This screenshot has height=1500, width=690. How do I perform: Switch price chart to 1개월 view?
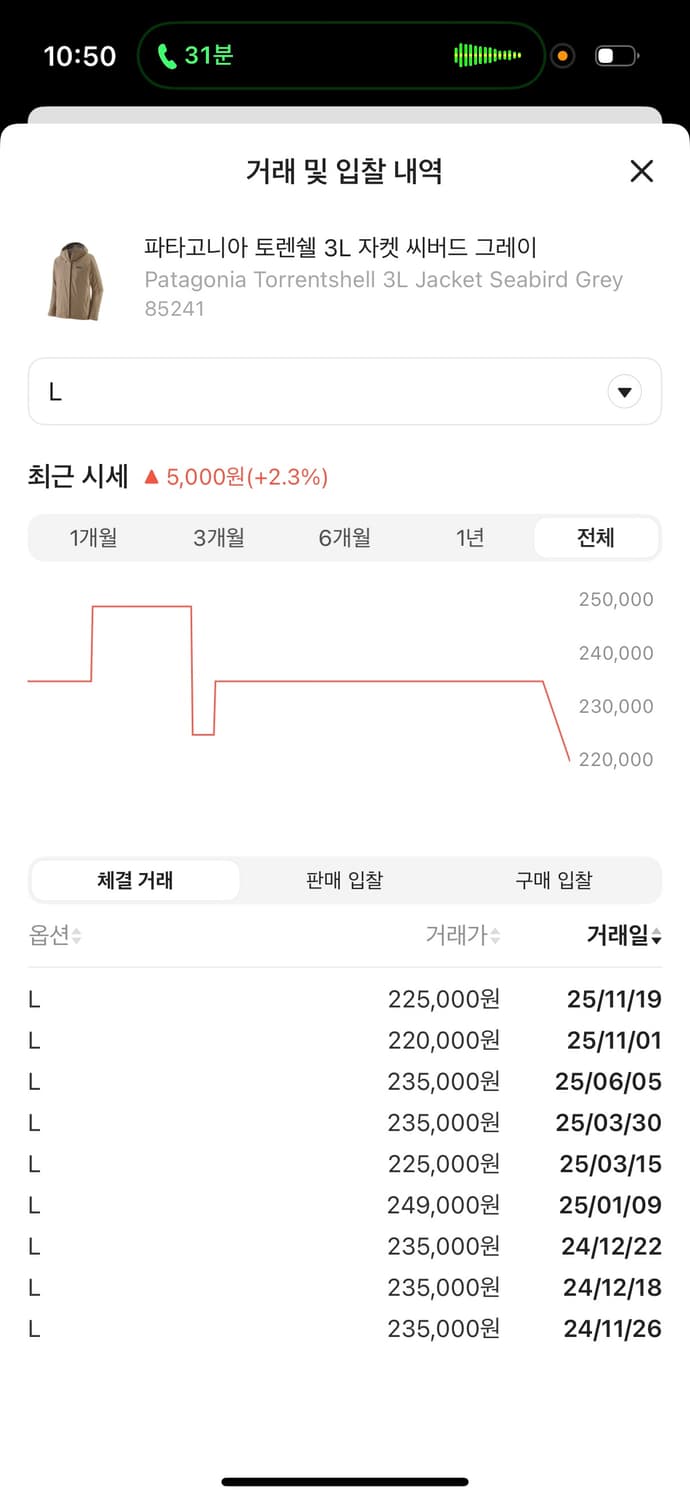click(93, 537)
